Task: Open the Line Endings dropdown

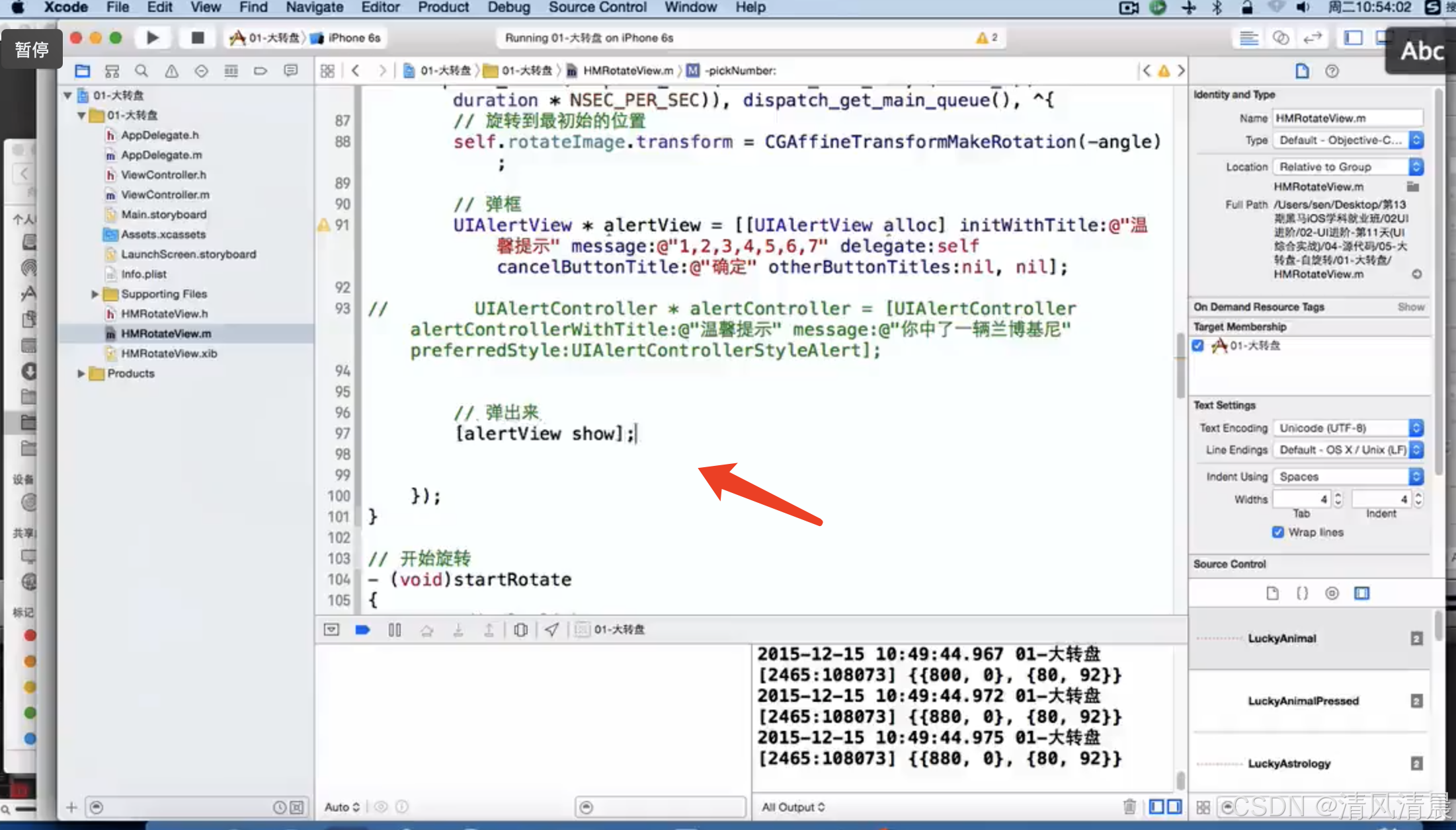Action: point(1348,449)
